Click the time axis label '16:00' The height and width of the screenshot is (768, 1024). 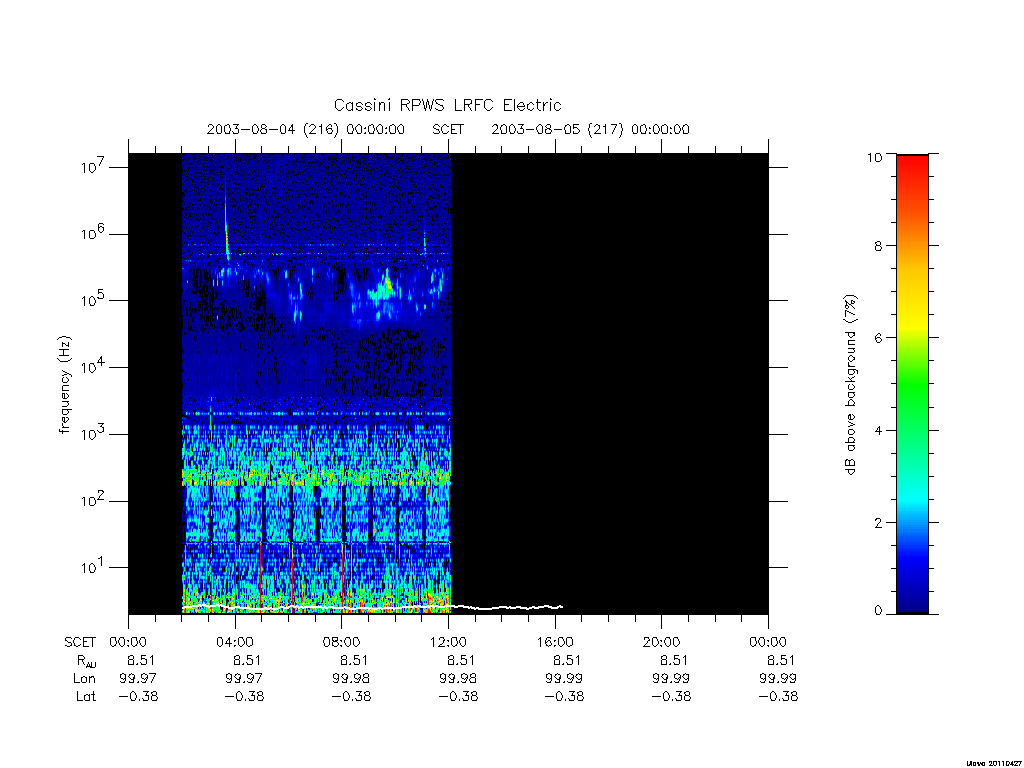pyautogui.click(x=555, y=642)
